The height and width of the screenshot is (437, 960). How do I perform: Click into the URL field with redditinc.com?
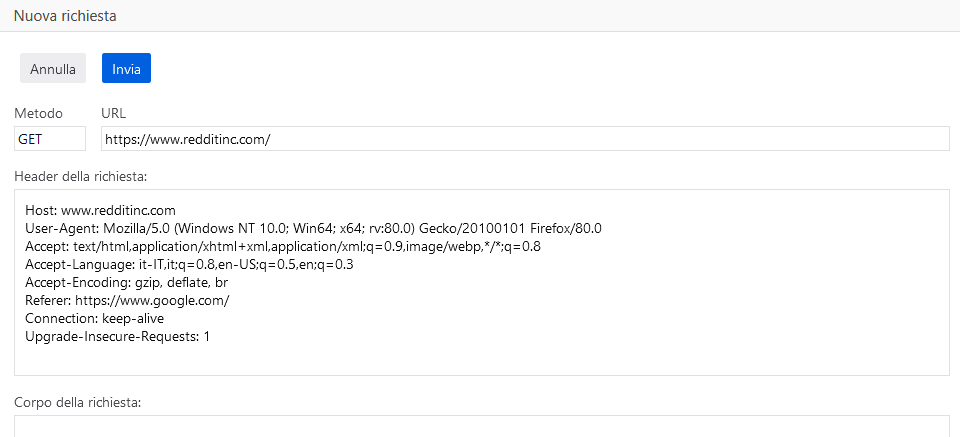(x=525, y=139)
